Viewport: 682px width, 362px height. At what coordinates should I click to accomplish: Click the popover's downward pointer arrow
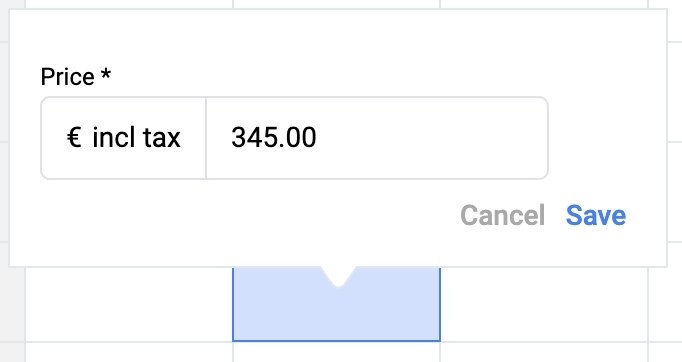[338, 277]
